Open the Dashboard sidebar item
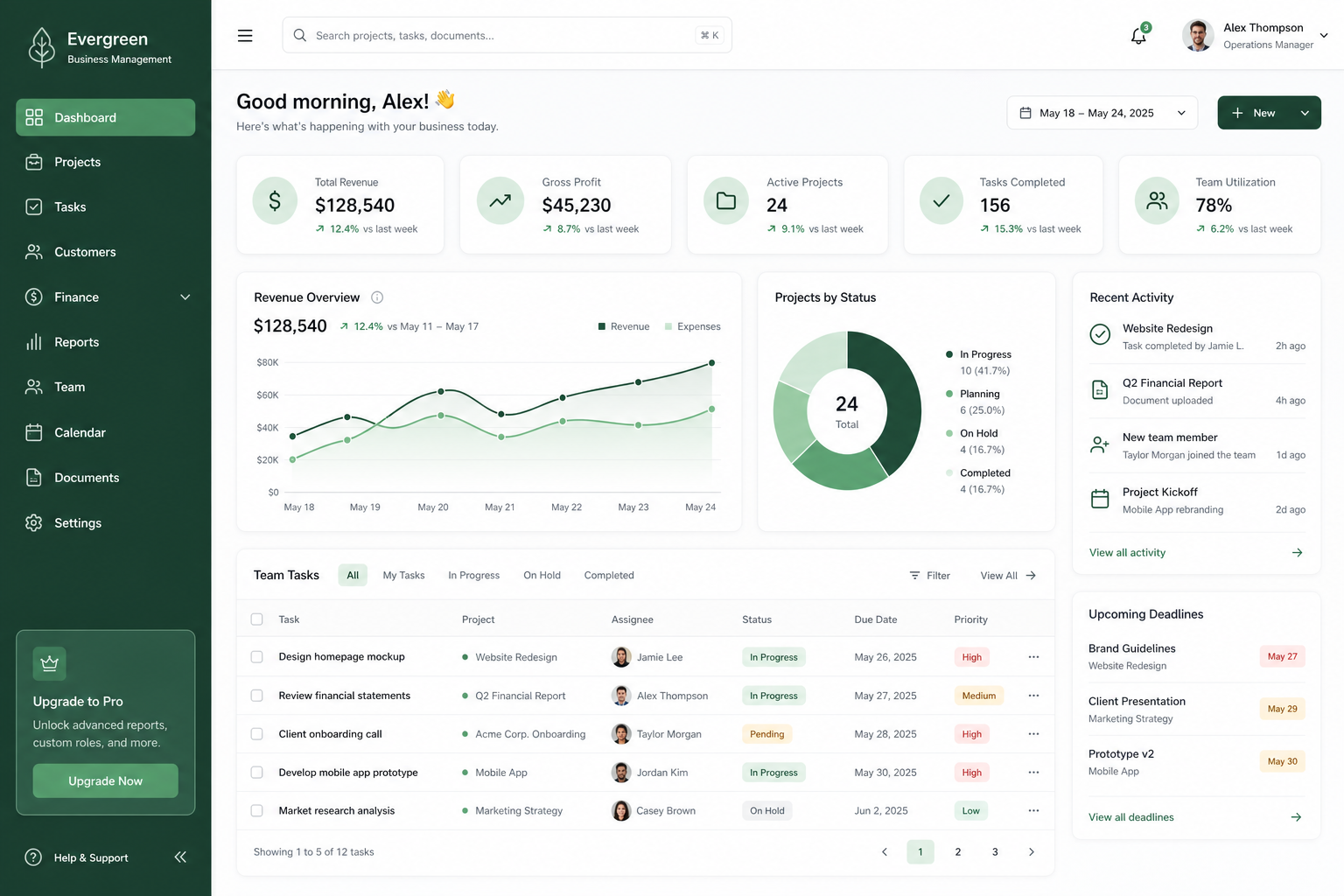This screenshot has height=896, width=1344. (105, 117)
